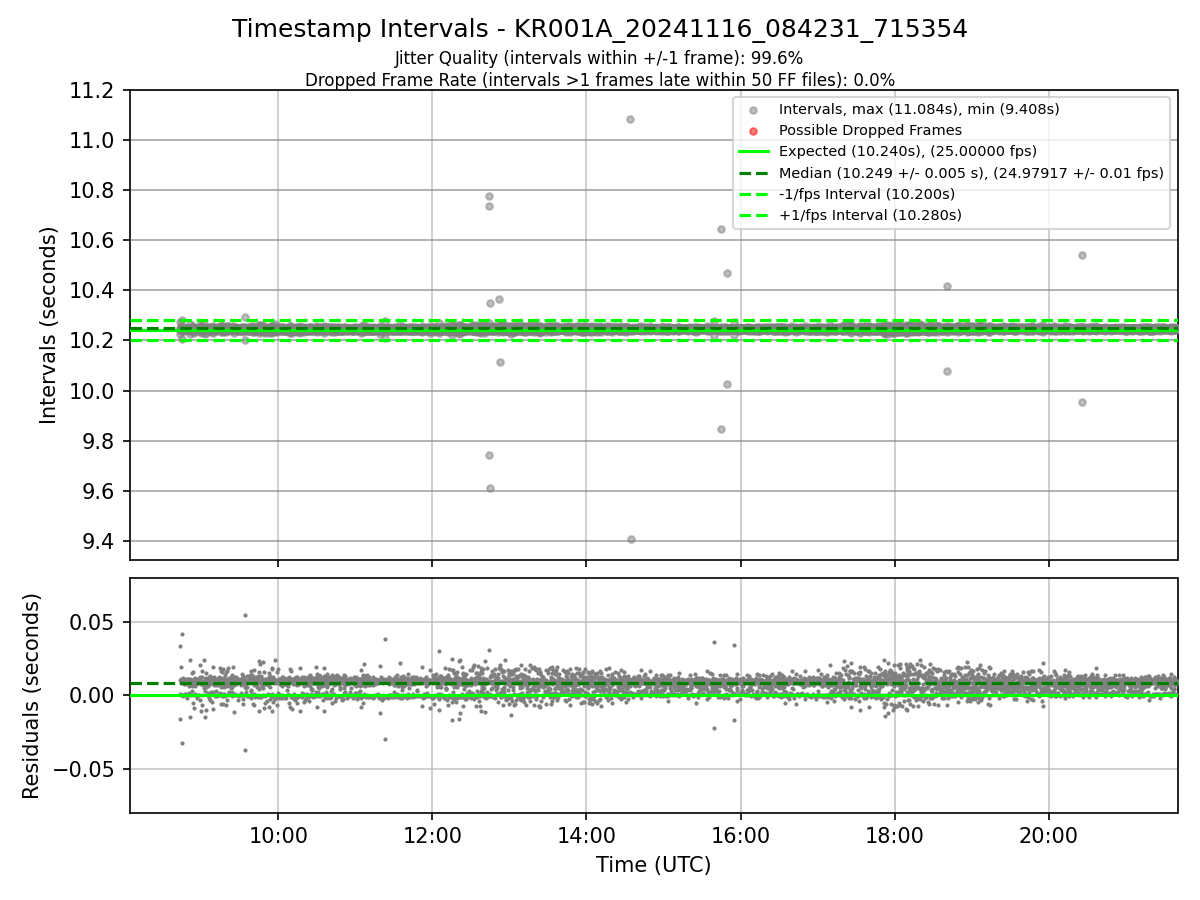Screen dimensions: 1200x900
Task: Select legend entry '-1/fps Interval (10.200s)'
Action: tap(867, 194)
